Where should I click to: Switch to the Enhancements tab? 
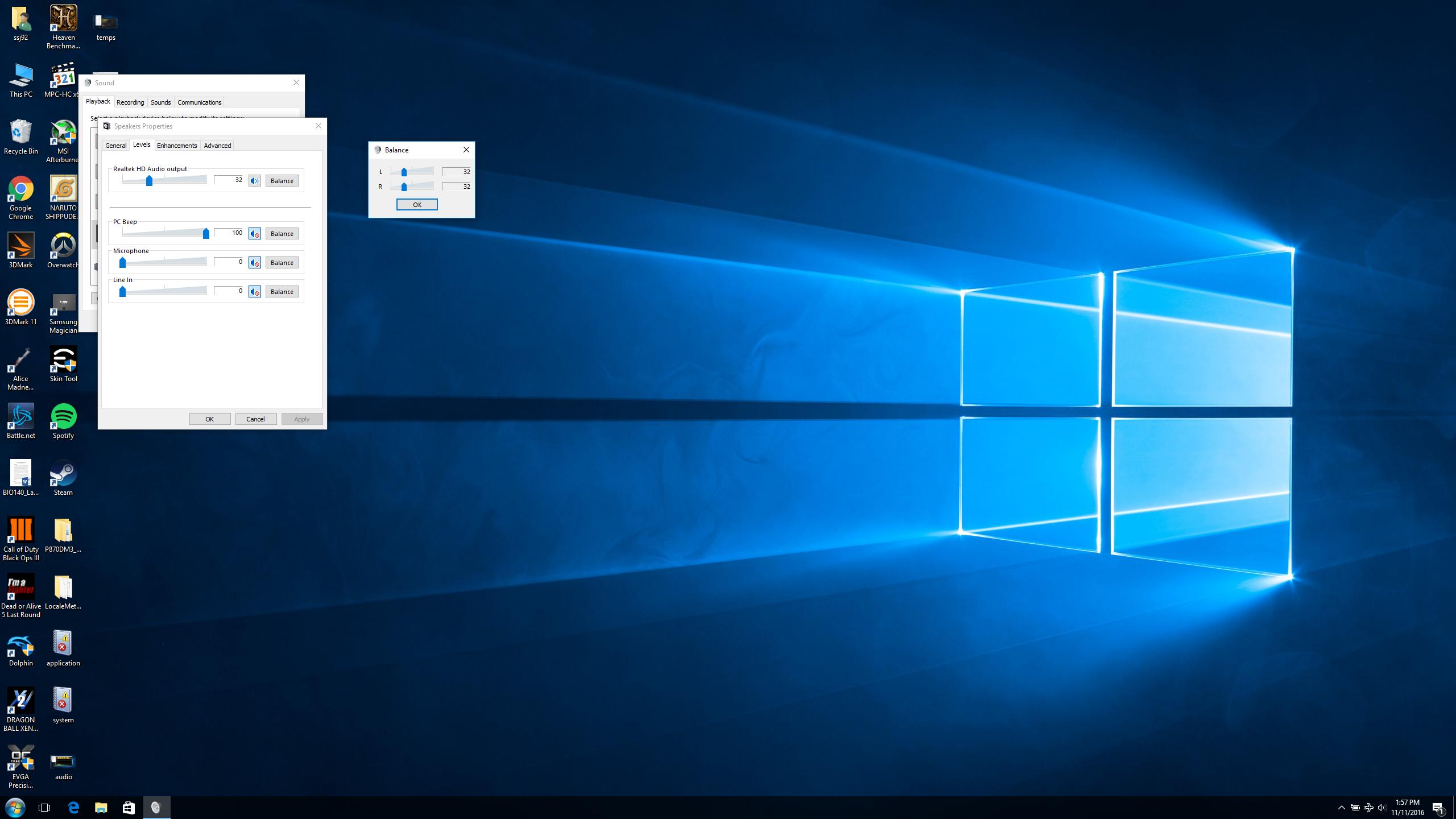(x=177, y=146)
